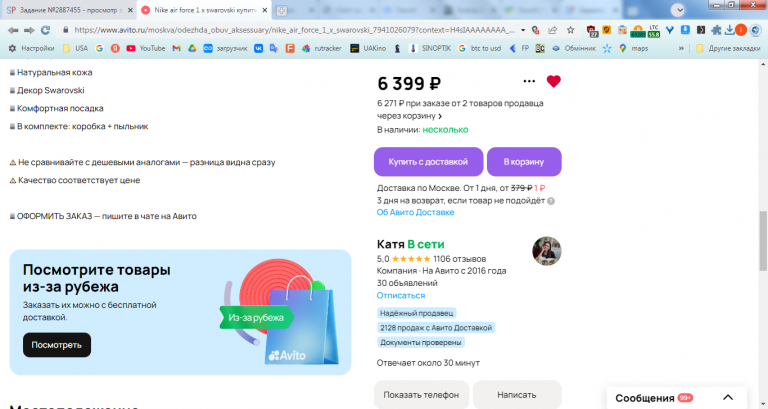
Task: Click the black Посмотреть button
Action: click(x=57, y=345)
